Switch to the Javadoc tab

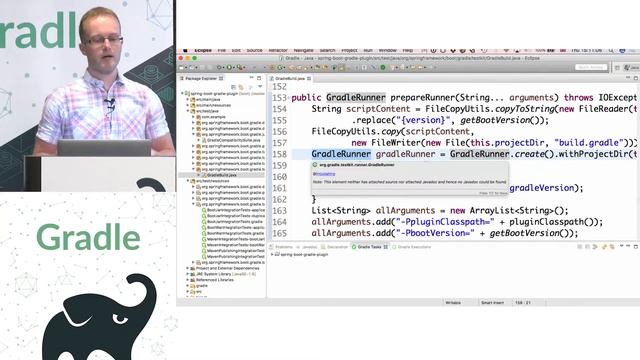[307, 247]
